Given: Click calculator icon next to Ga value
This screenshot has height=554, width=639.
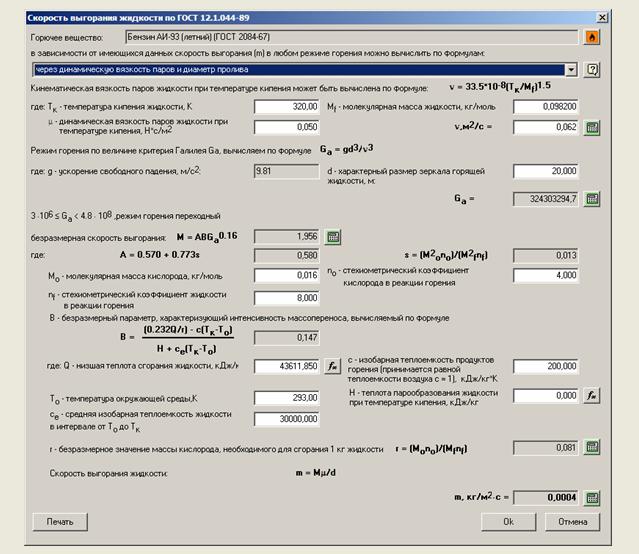Looking at the screenshot, I should click(591, 199).
